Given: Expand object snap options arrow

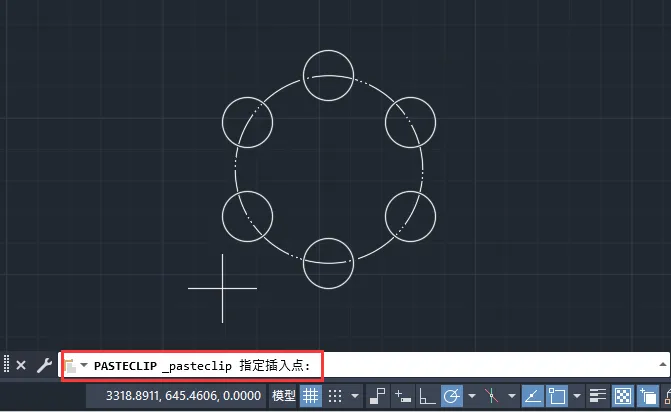Looking at the screenshot, I should (x=576, y=396).
